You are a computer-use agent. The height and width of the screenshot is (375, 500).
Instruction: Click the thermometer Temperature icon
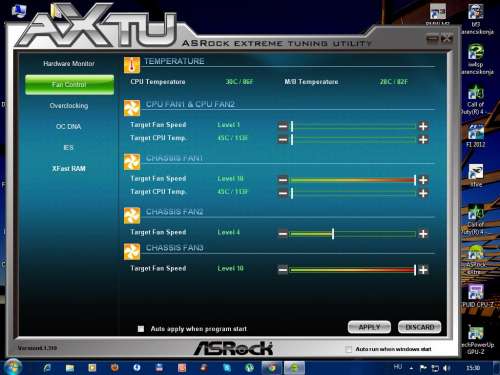(x=132, y=65)
